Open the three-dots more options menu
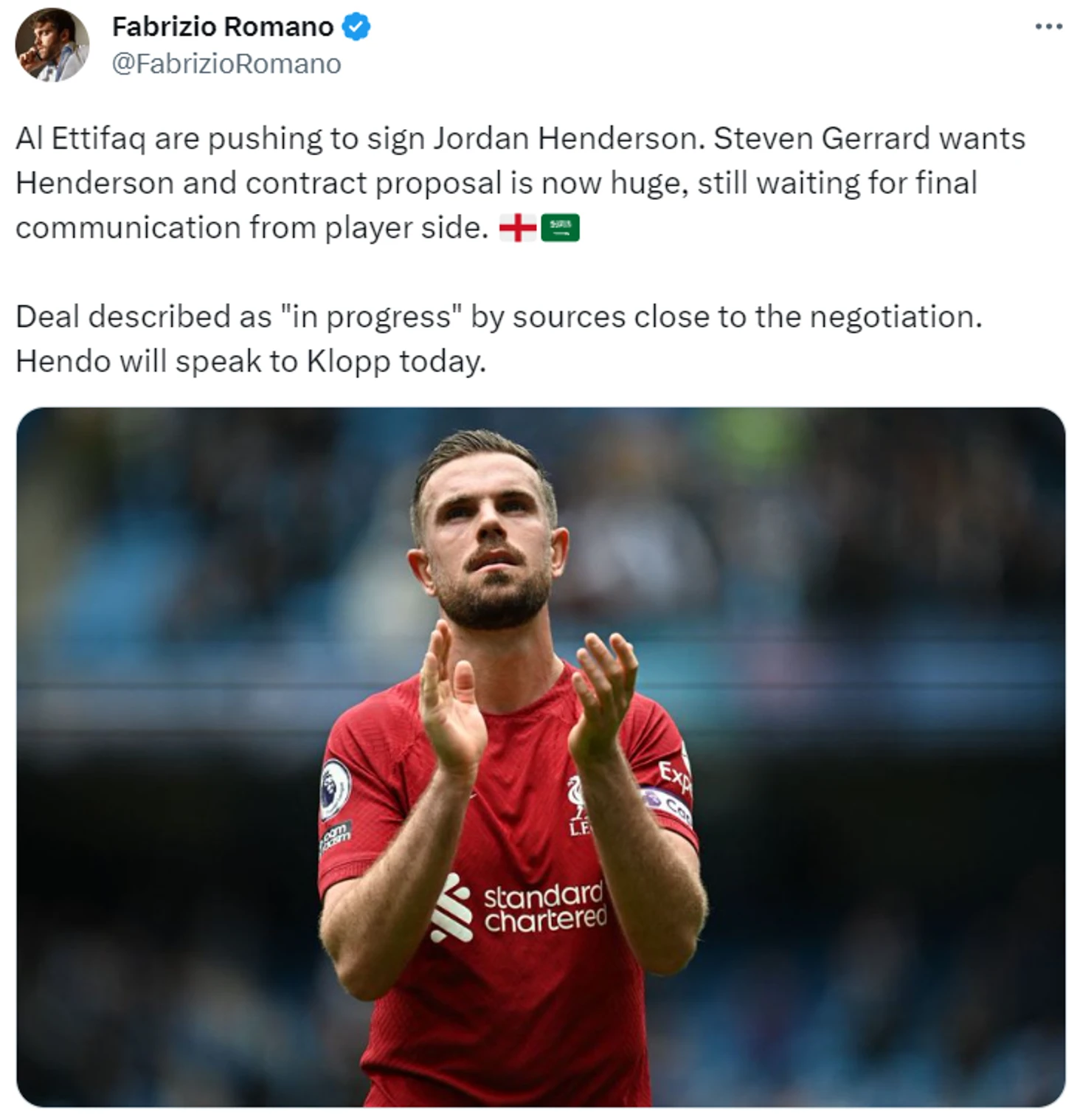 [1048, 27]
